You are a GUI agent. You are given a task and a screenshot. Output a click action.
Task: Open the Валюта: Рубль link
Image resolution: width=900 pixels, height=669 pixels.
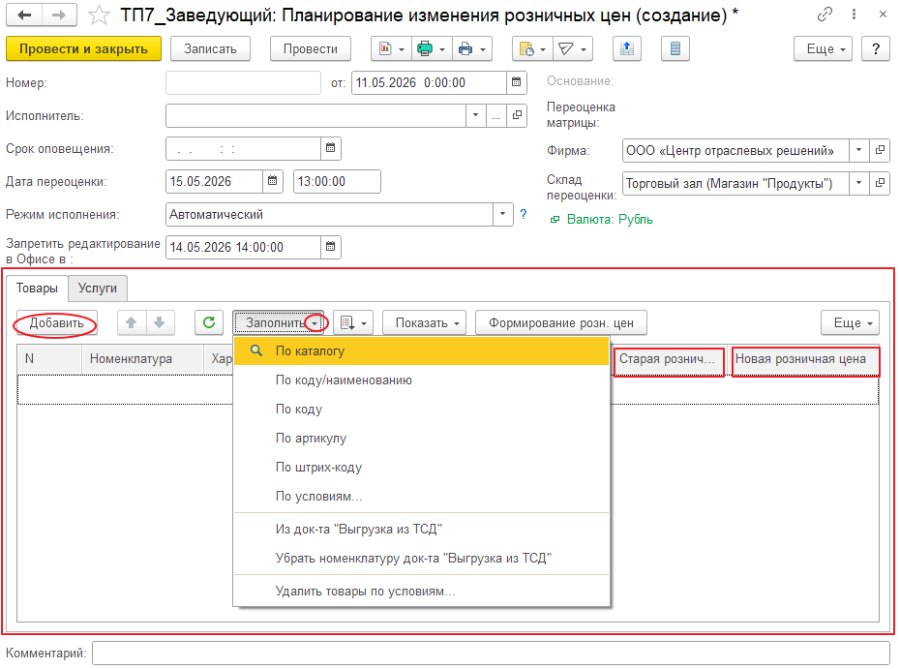(610, 219)
